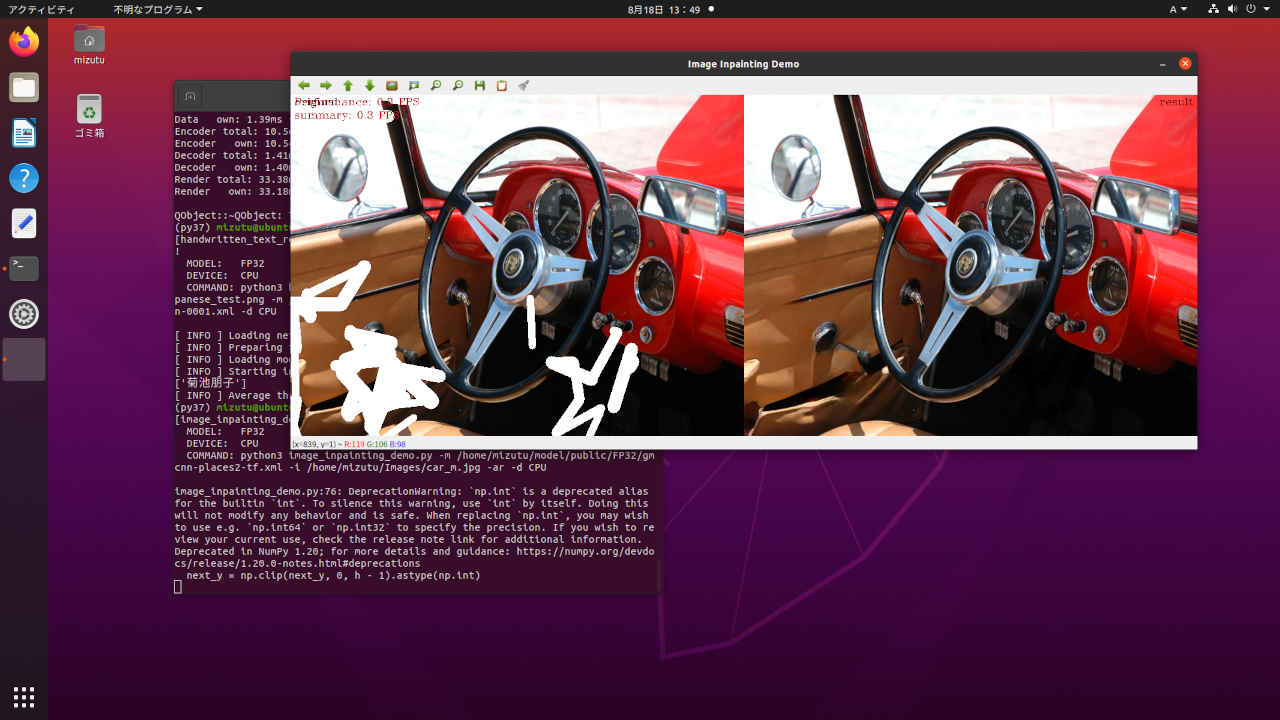Click the show applications grid button

24,696
